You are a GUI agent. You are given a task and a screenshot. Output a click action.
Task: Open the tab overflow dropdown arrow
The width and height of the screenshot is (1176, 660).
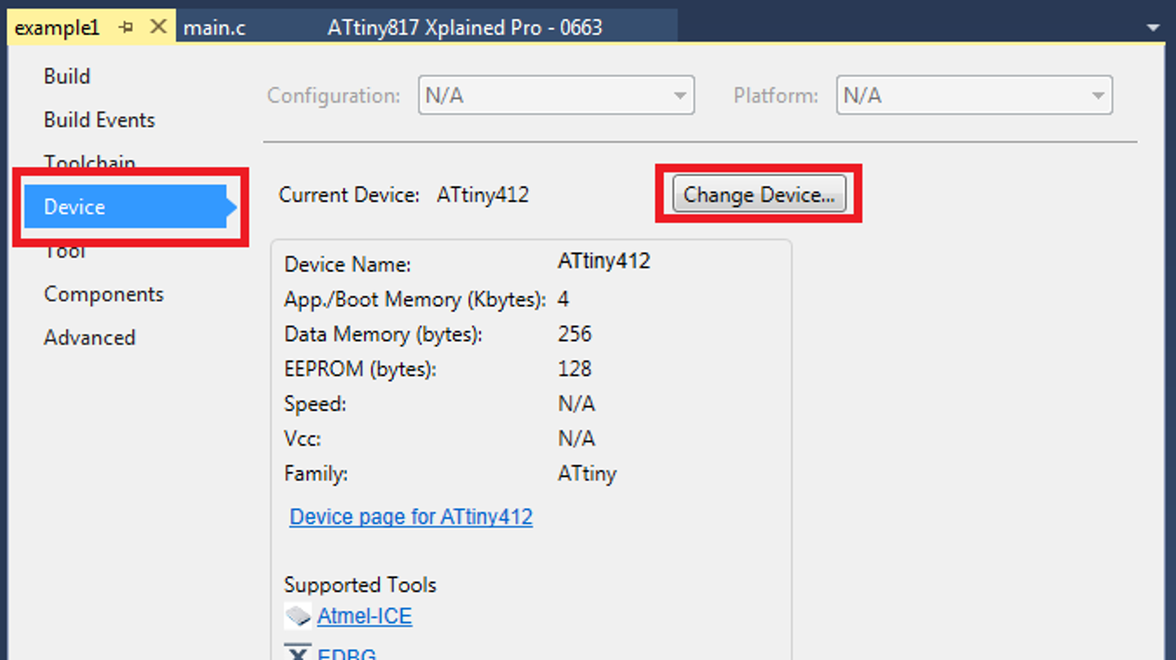pos(1153,28)
